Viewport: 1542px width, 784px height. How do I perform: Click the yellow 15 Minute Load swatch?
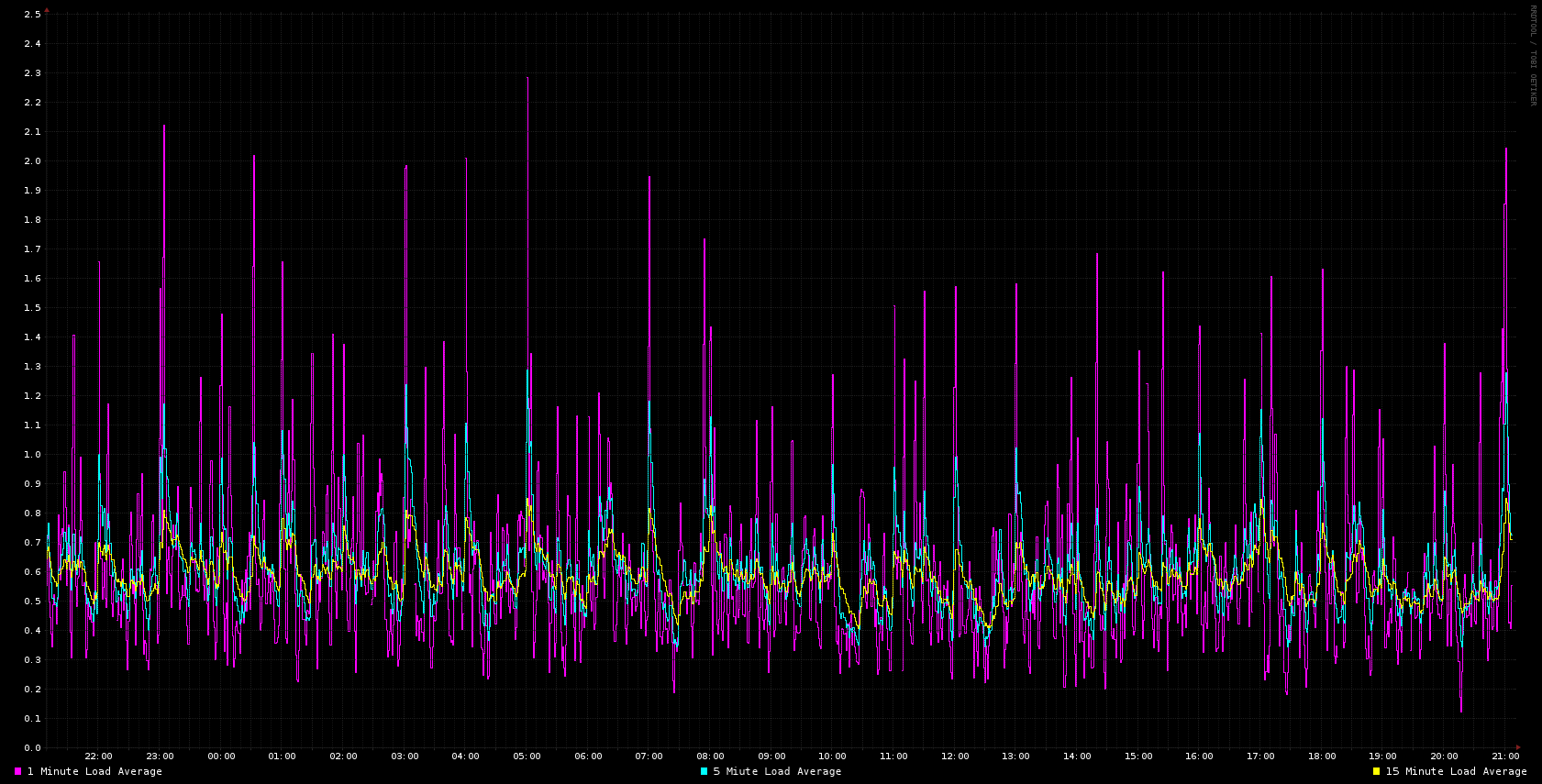(x=1376, y=772)
